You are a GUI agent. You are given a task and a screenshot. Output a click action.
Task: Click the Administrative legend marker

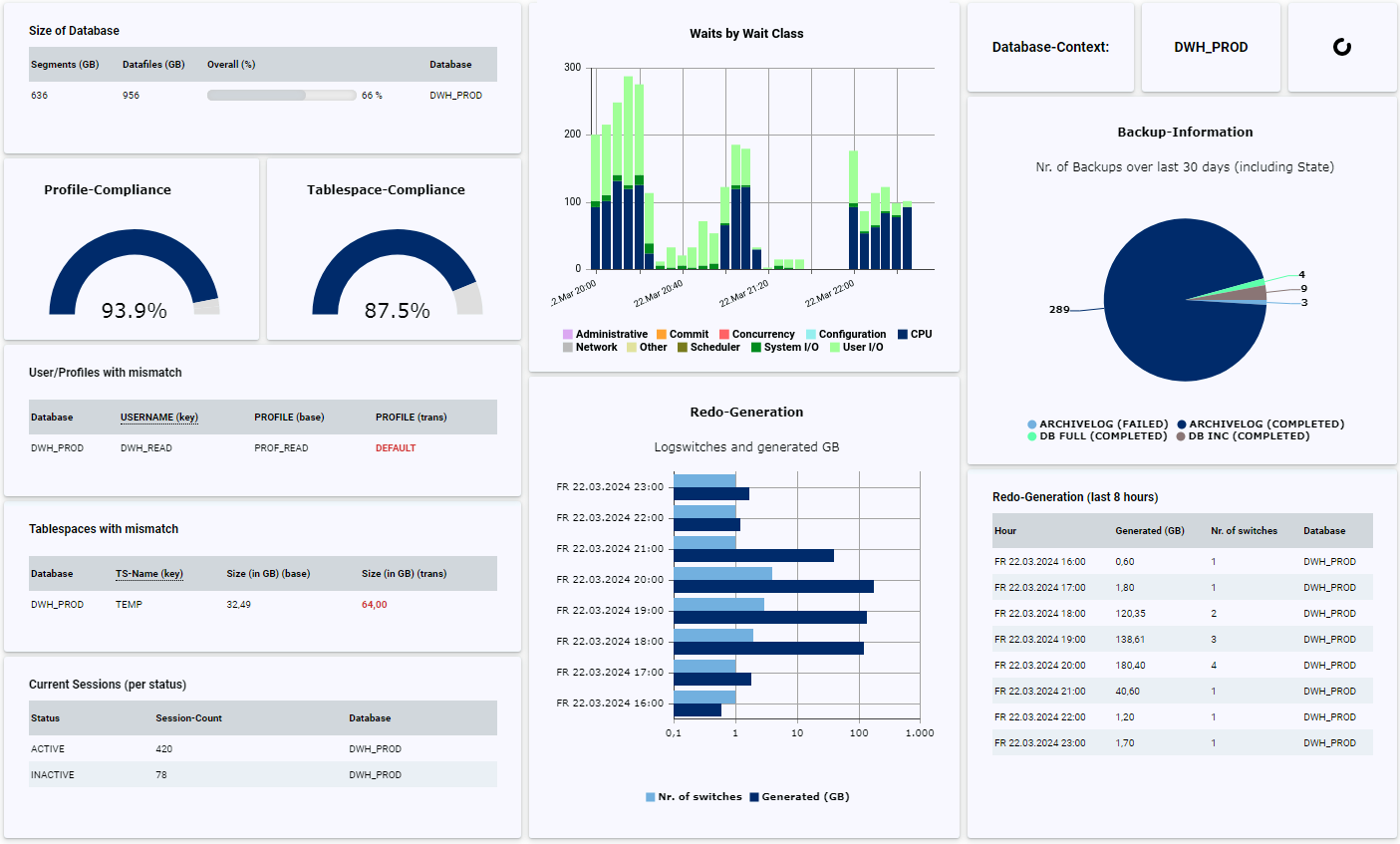pyautogui.click(x=565, y=334)
